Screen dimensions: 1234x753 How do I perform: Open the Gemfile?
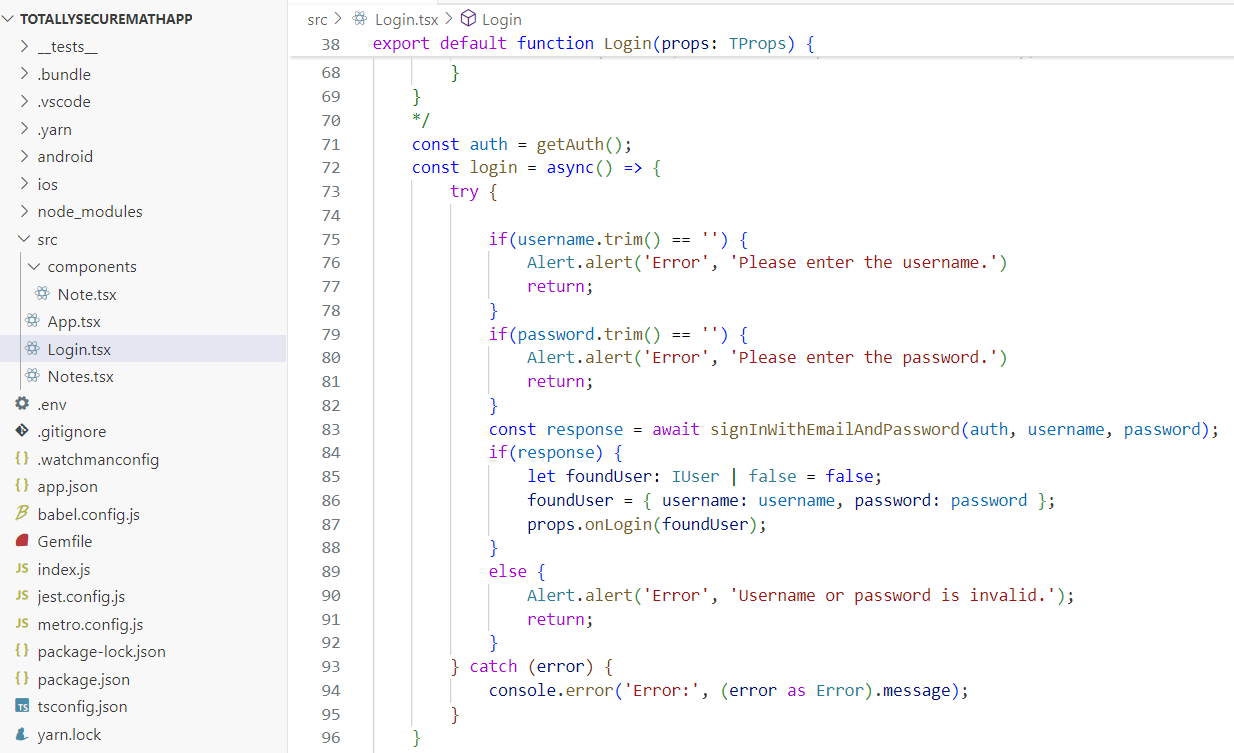click(65, 542)
